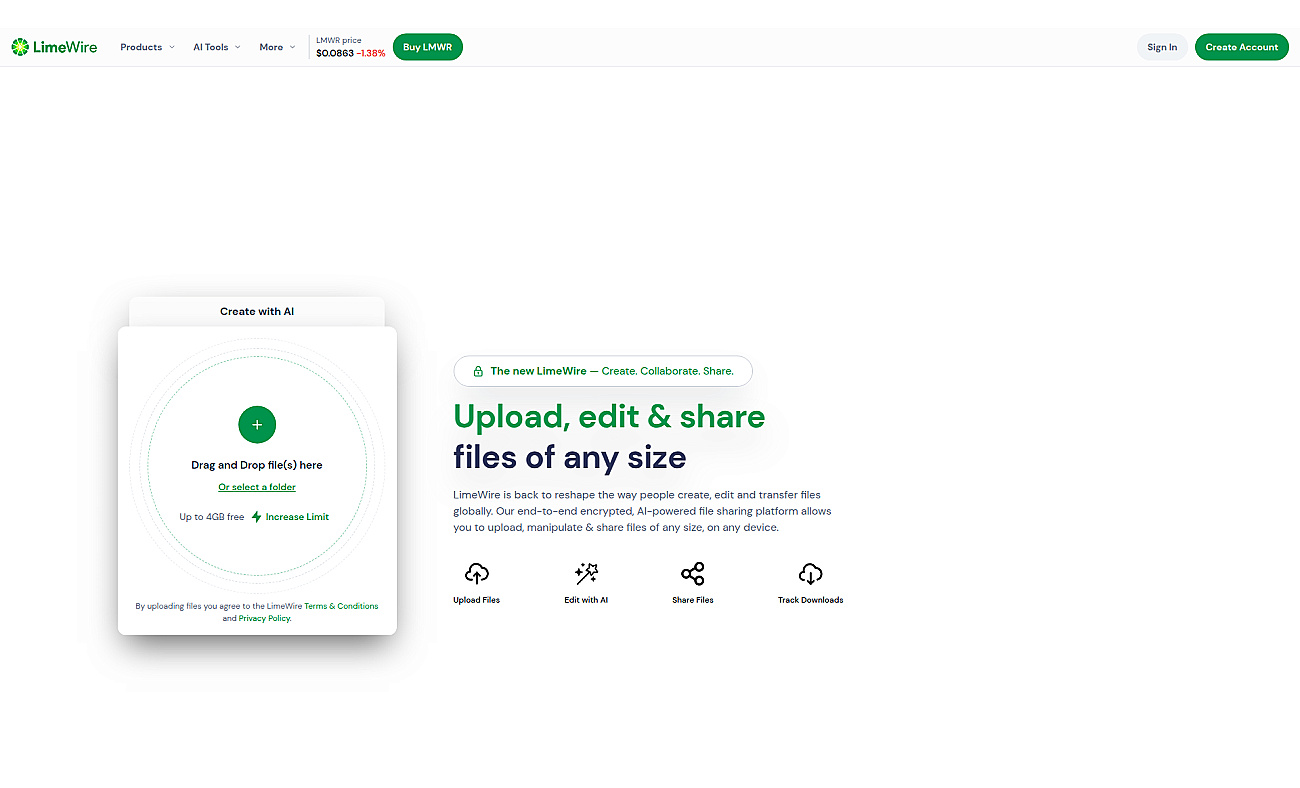
Task: Click the Share Files label
Action: click(693, 600)
